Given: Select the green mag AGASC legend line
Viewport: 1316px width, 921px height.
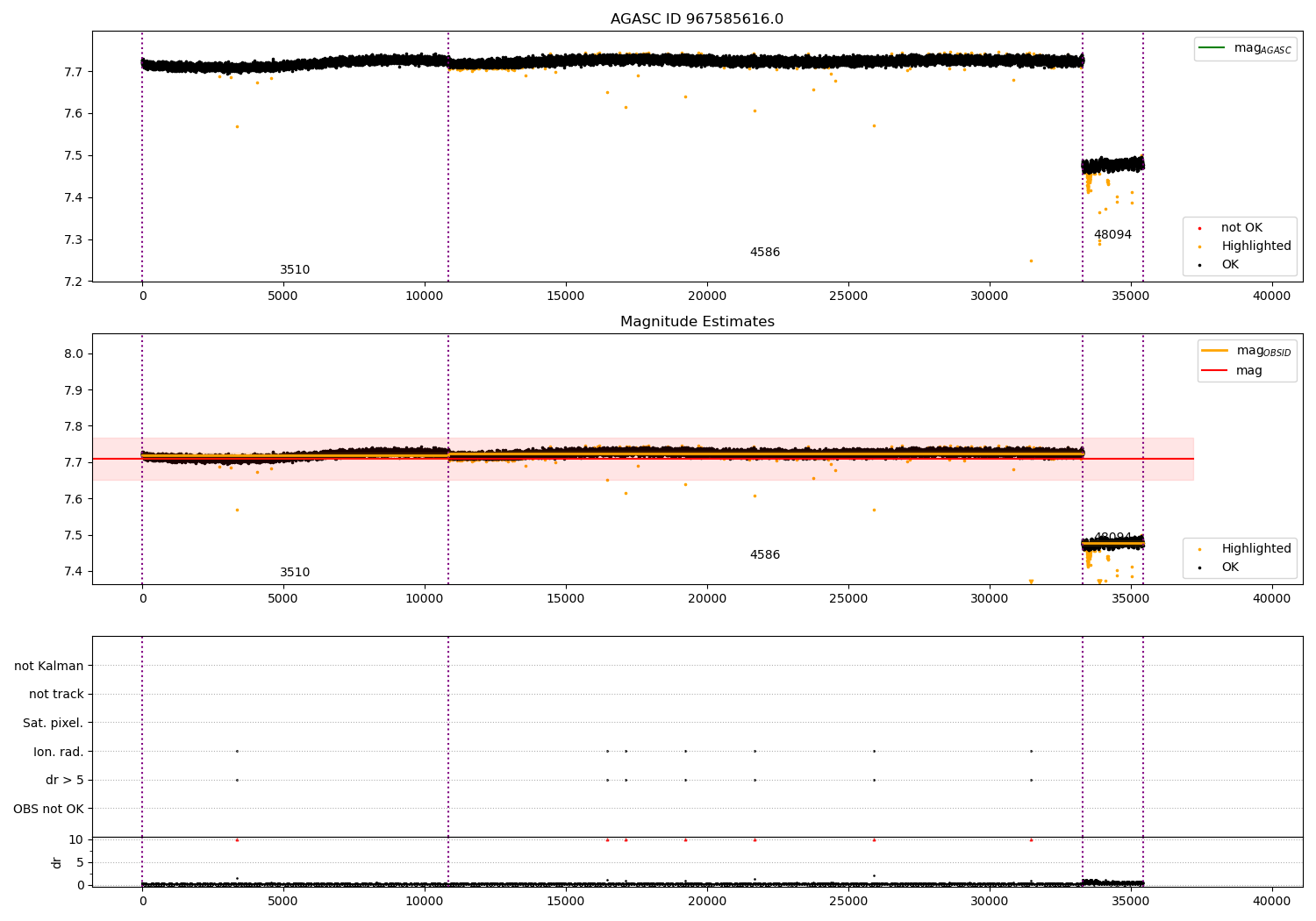Looking at the screenshot, I should pyautogui.click(x=1212, y=48).
